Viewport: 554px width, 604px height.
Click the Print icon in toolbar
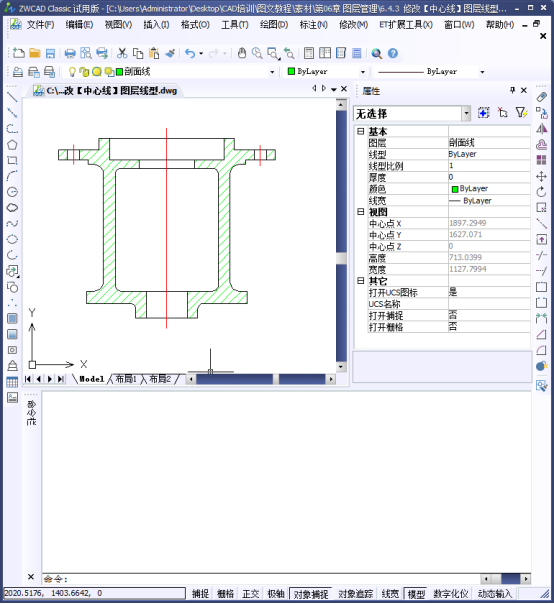tap(70, 53)
